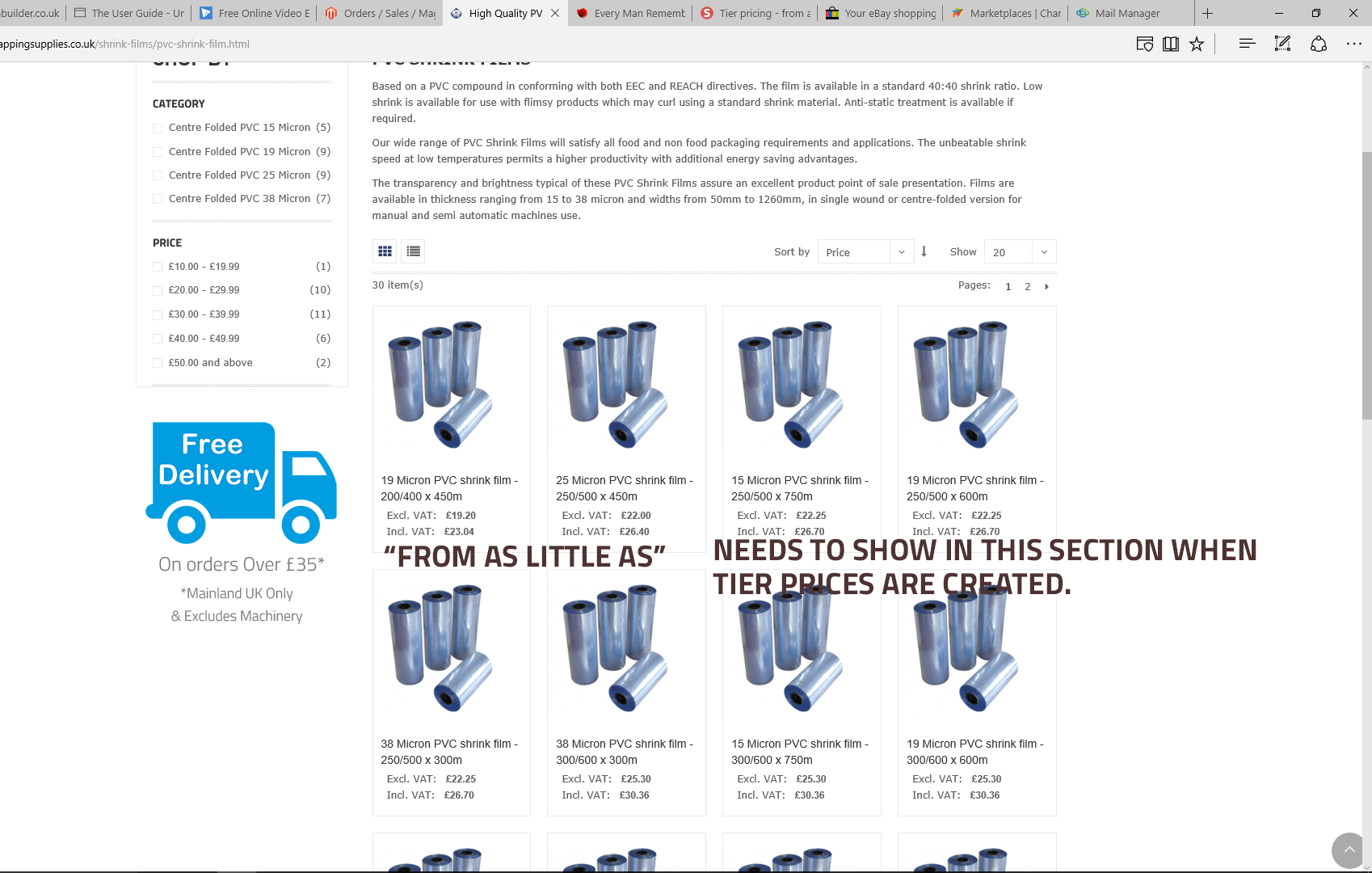This screenshot has width=1372, height=873.
Task: Open the reading view book icon
Action: click(1170, 44)
